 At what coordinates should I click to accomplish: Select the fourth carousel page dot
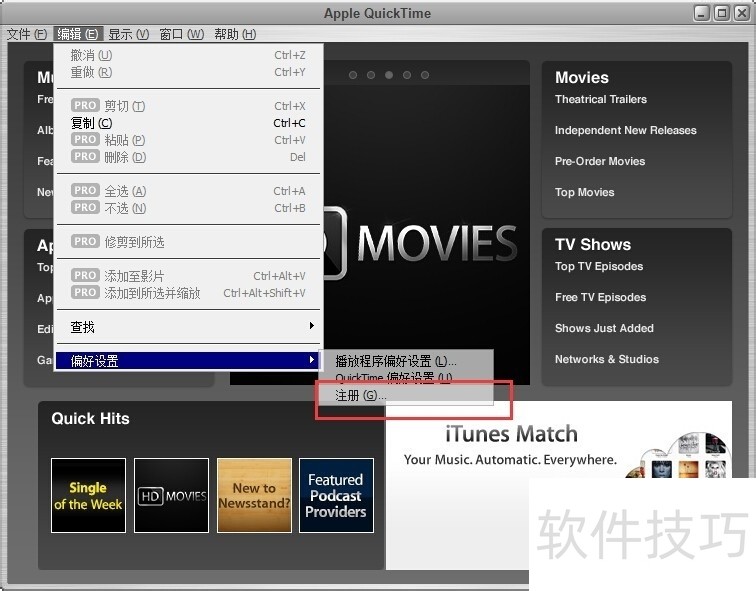[407, 75]
